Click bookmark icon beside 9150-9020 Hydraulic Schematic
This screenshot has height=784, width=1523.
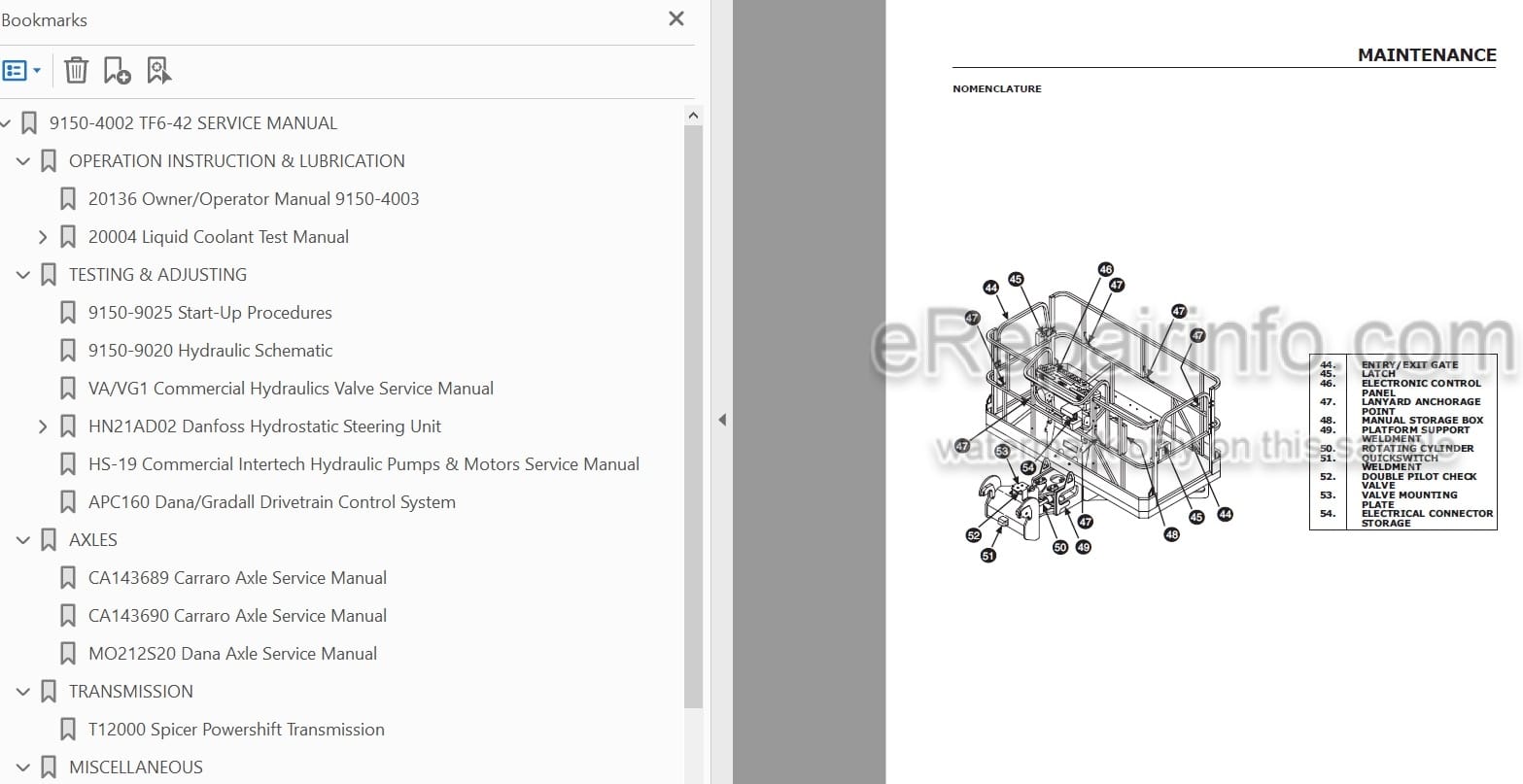68,351
